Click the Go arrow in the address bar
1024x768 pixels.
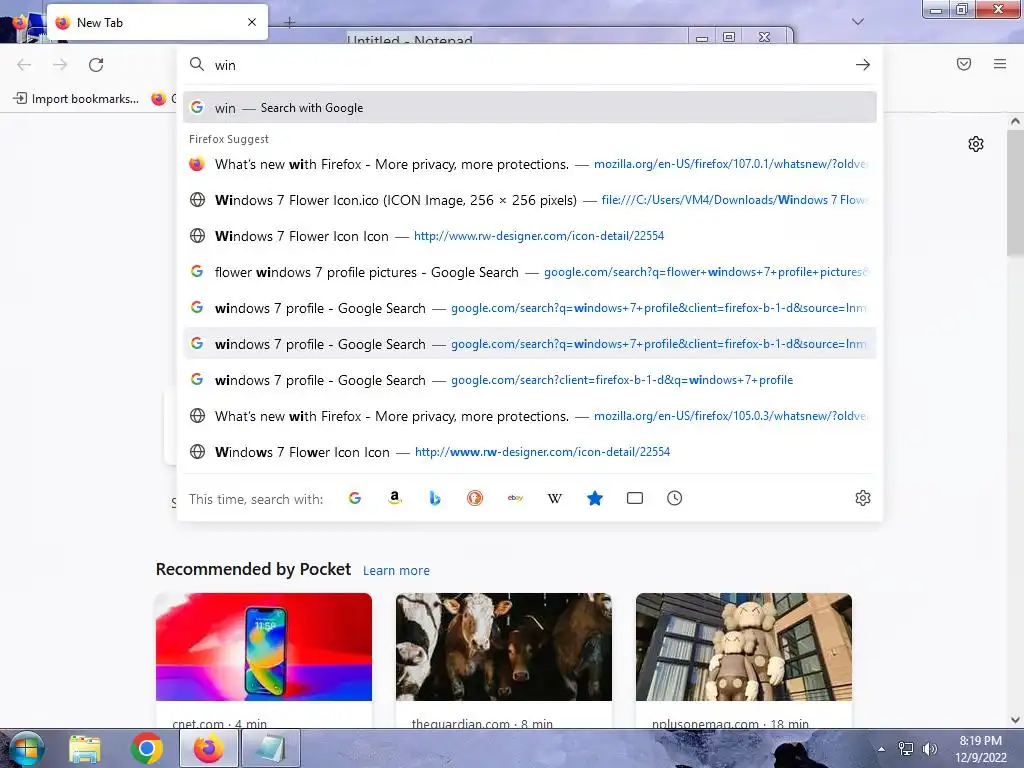[863, 65]
